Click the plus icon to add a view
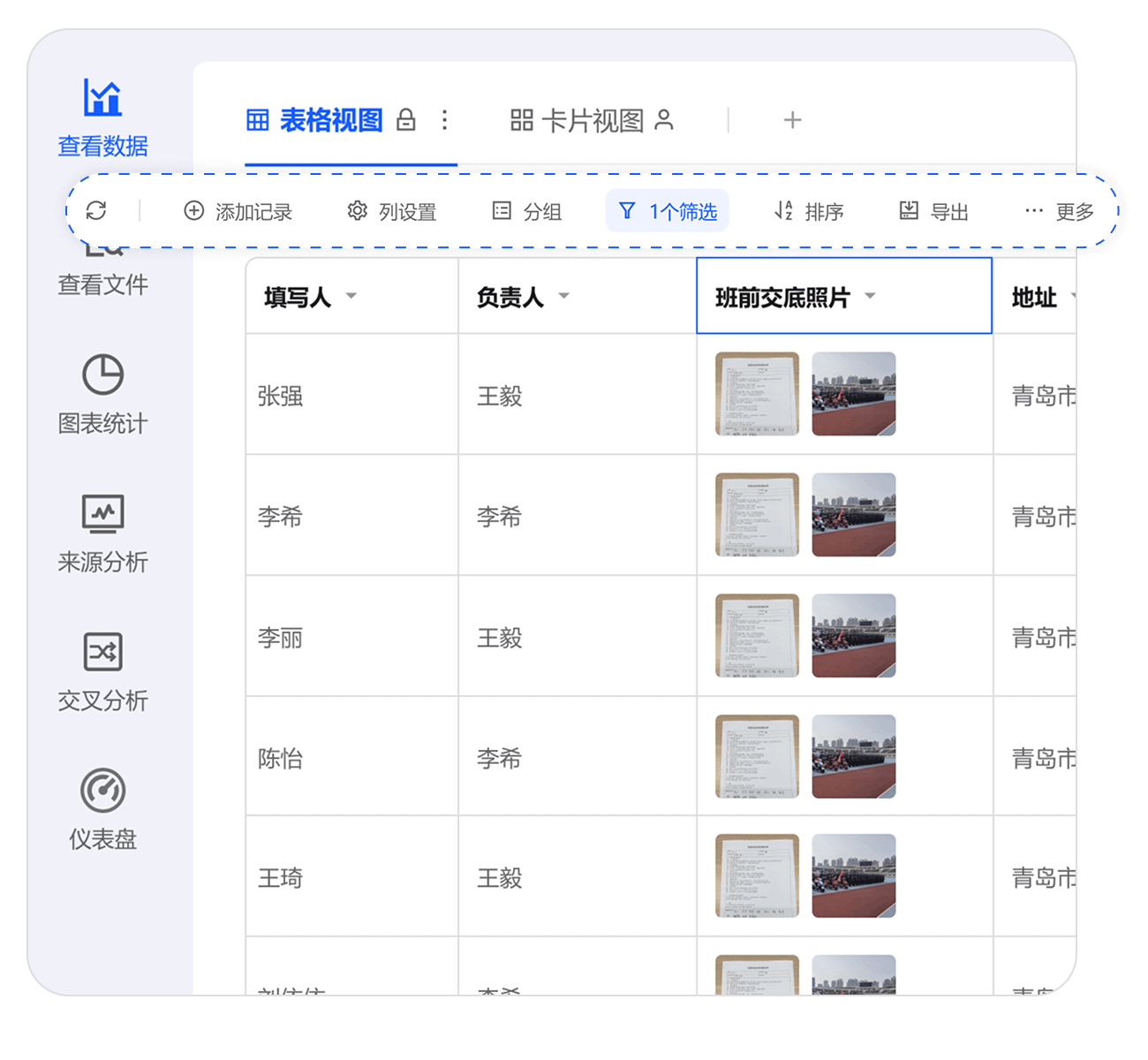The image size is (1148, 1060). tap(792, 120)
